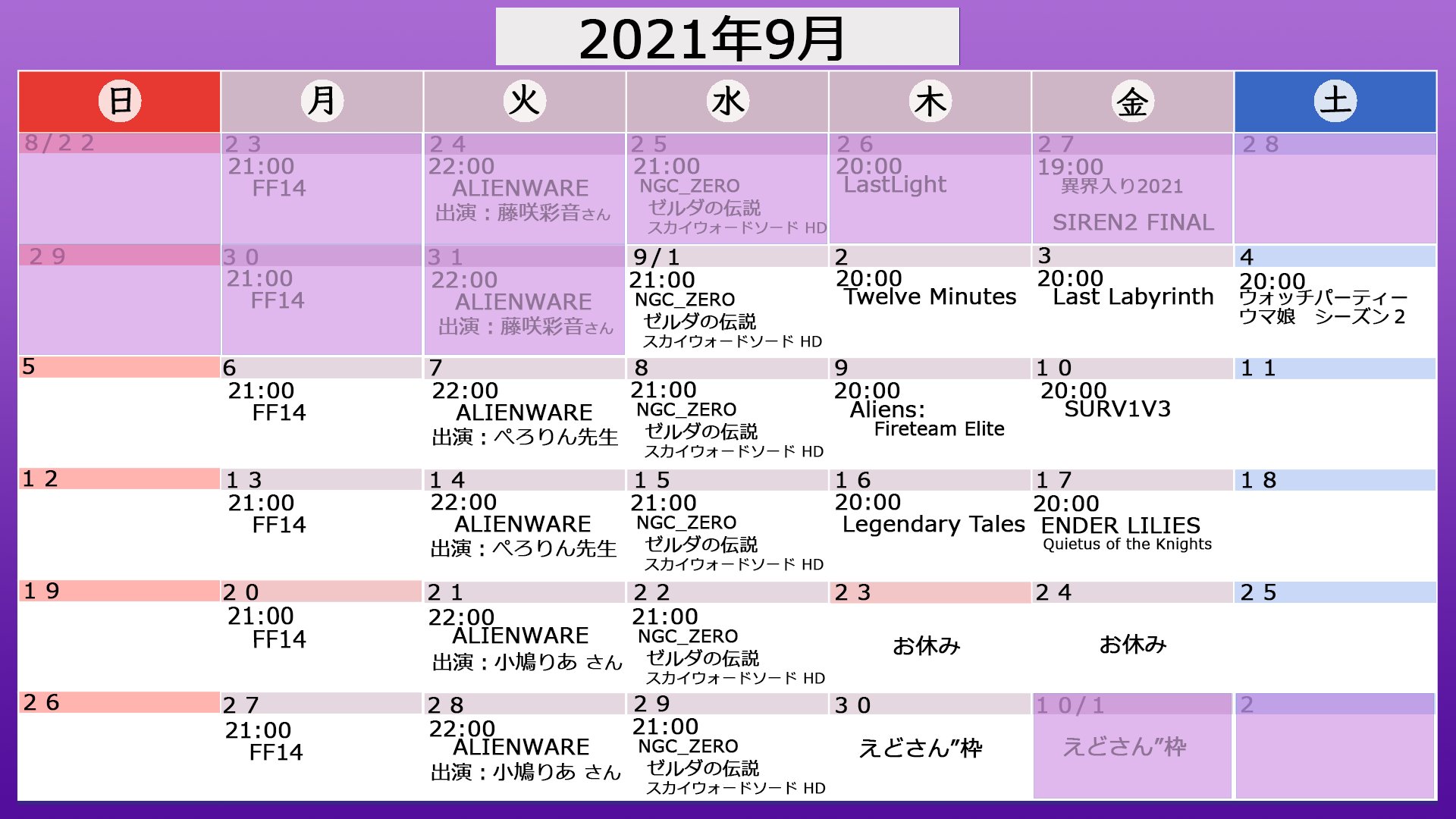Click the Monday 月 circle icon
The image size is (1456, 819).
point(322,101)
